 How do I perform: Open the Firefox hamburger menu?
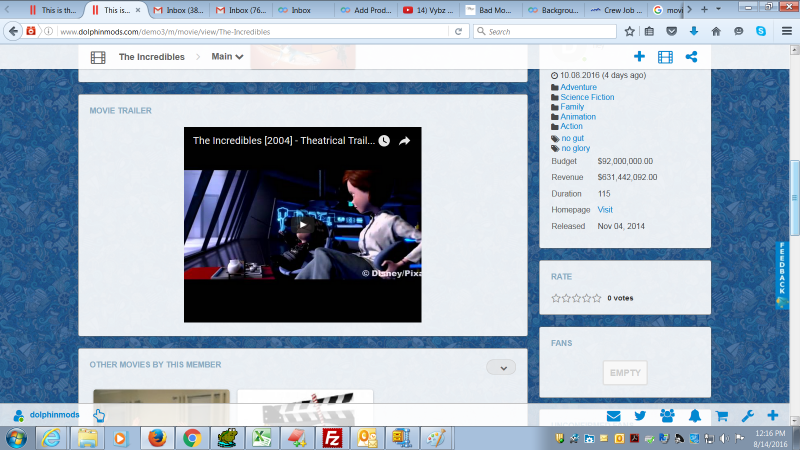(x=787, y=32)
